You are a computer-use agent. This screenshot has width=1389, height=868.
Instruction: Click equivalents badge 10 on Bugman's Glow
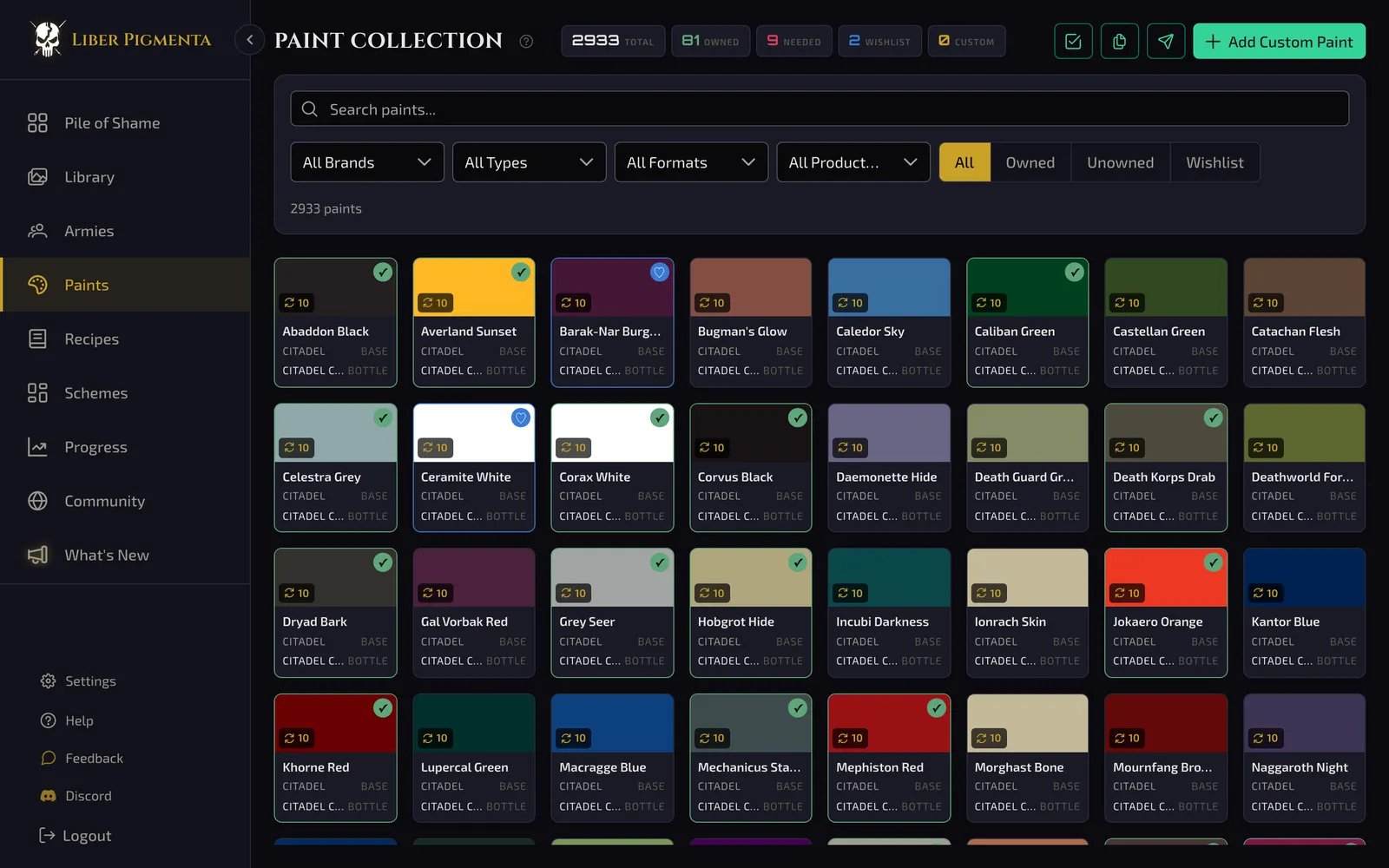point(713,303)
